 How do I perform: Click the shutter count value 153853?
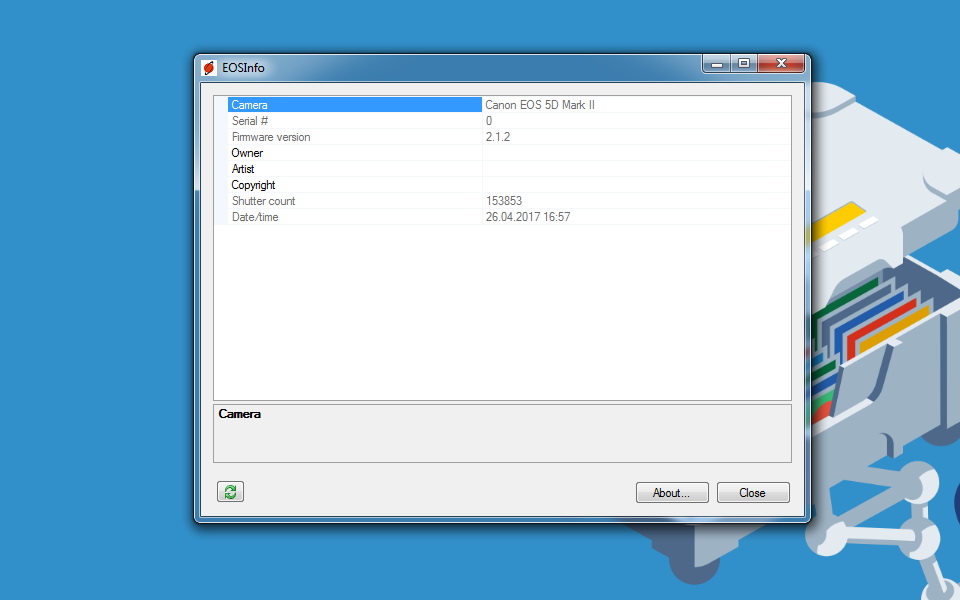504,201
